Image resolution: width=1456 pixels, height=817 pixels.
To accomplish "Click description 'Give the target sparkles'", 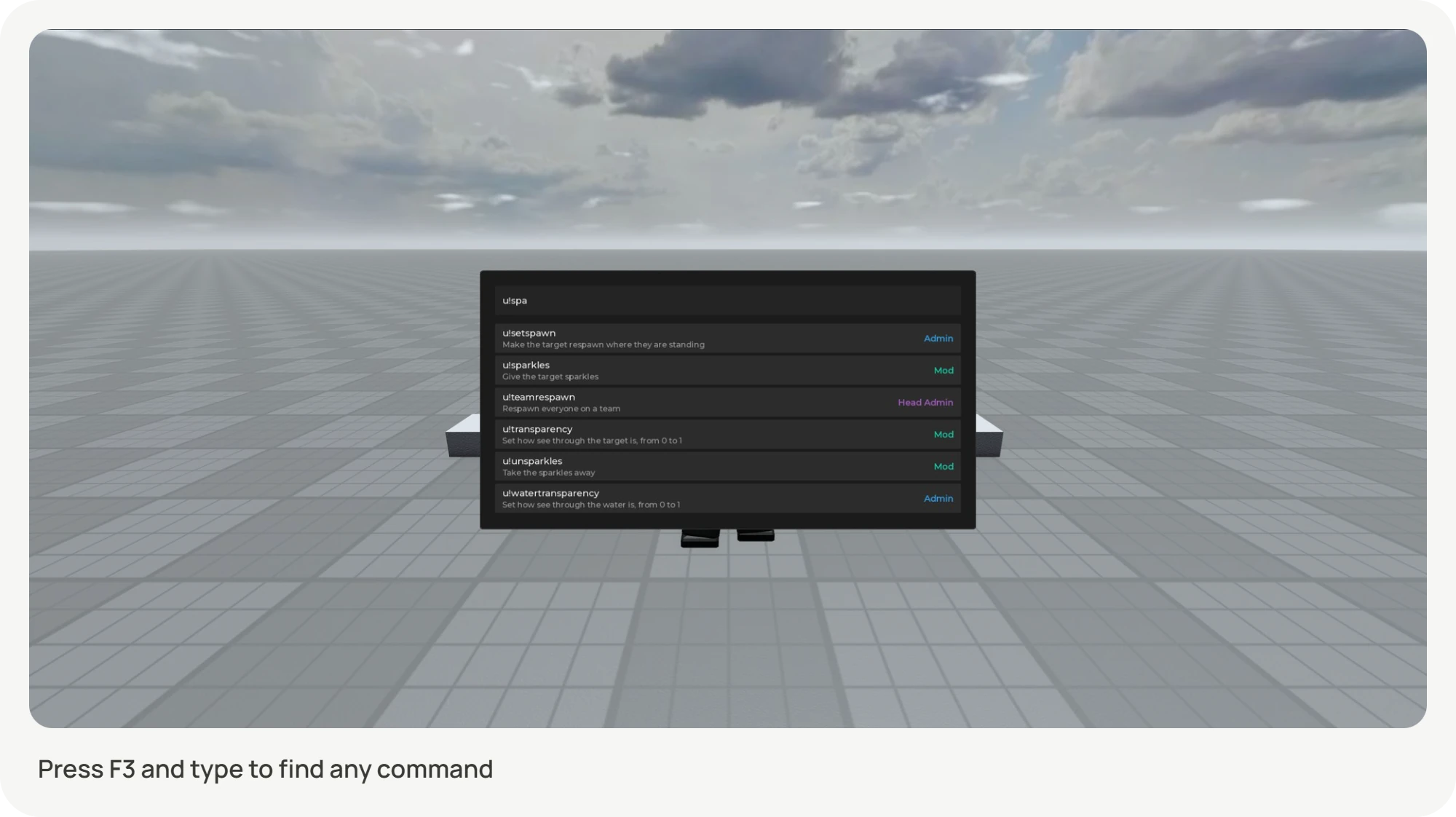I will coord(550,377).
